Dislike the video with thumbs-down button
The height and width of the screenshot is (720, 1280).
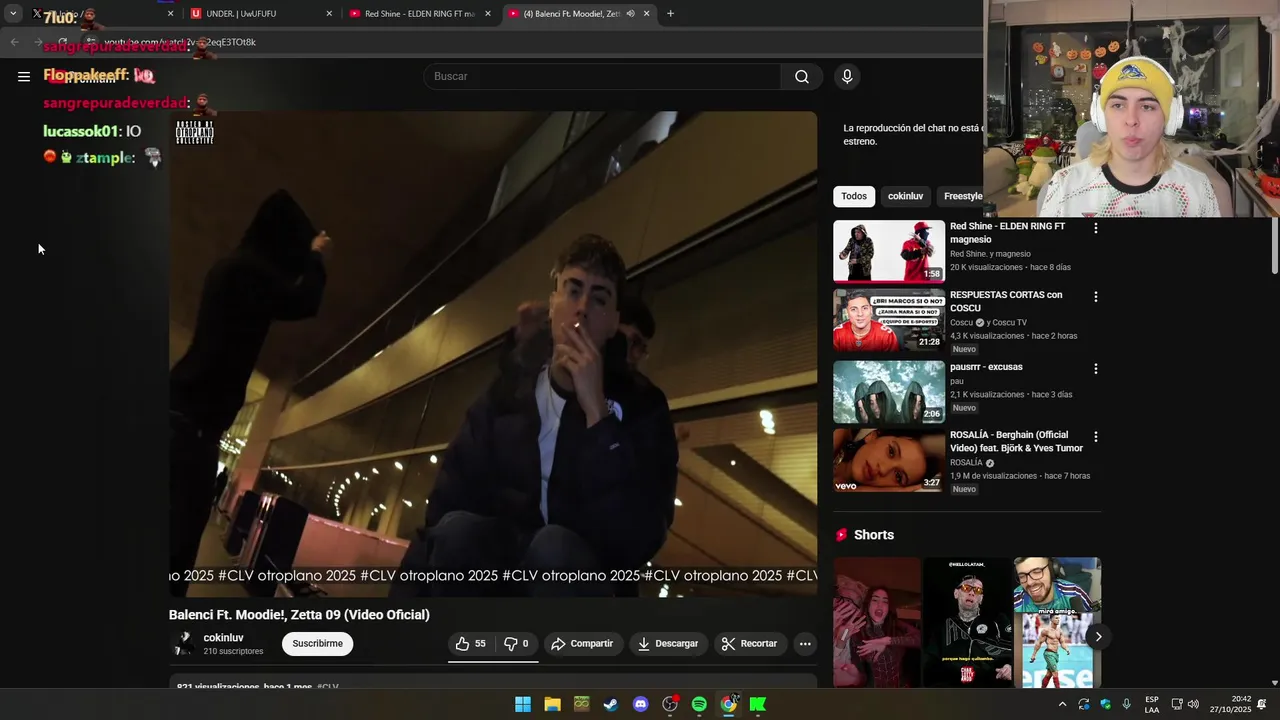516,644
